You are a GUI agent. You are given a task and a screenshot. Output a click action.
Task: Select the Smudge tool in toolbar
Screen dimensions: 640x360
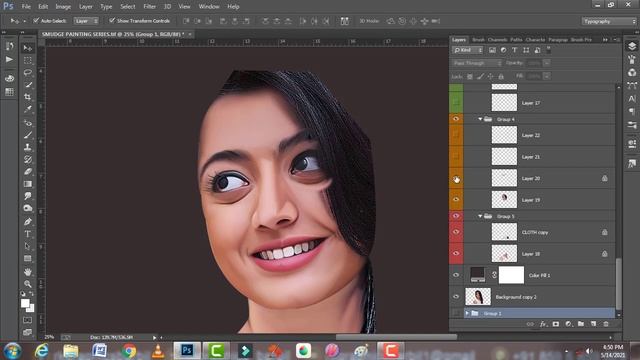27,196
